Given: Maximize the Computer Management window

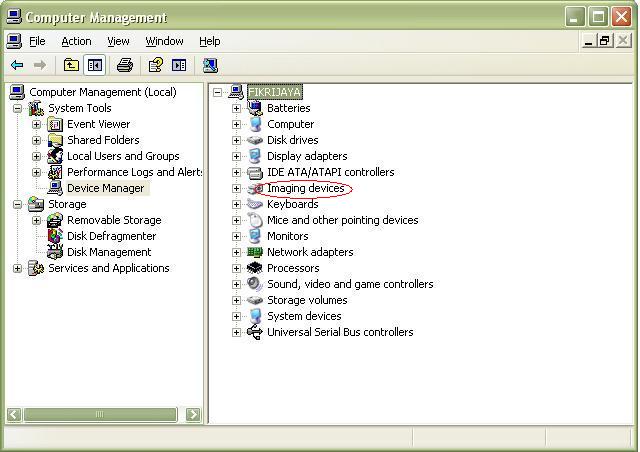Looking at the screenshot, I should click(598, 17).
